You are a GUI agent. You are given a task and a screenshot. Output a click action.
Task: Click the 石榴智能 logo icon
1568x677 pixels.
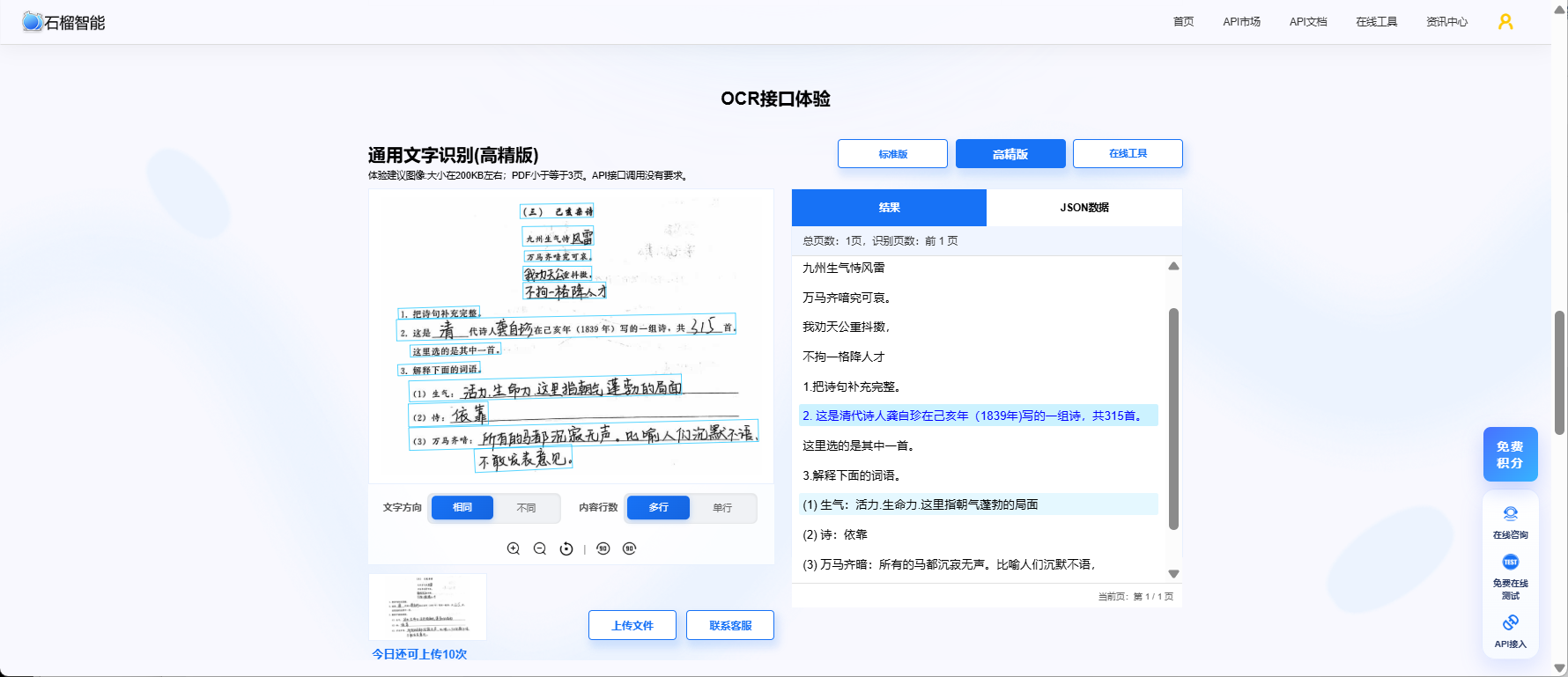coord(32,22)
